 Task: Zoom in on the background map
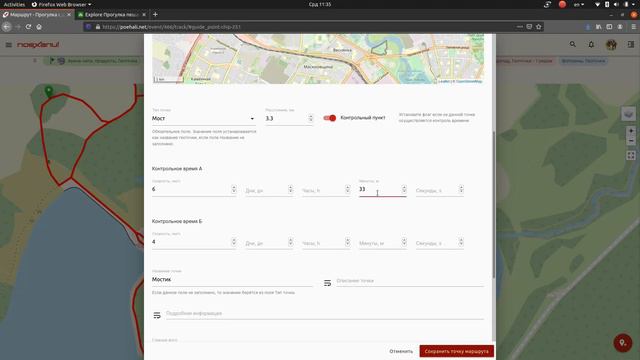click(631, 131)
